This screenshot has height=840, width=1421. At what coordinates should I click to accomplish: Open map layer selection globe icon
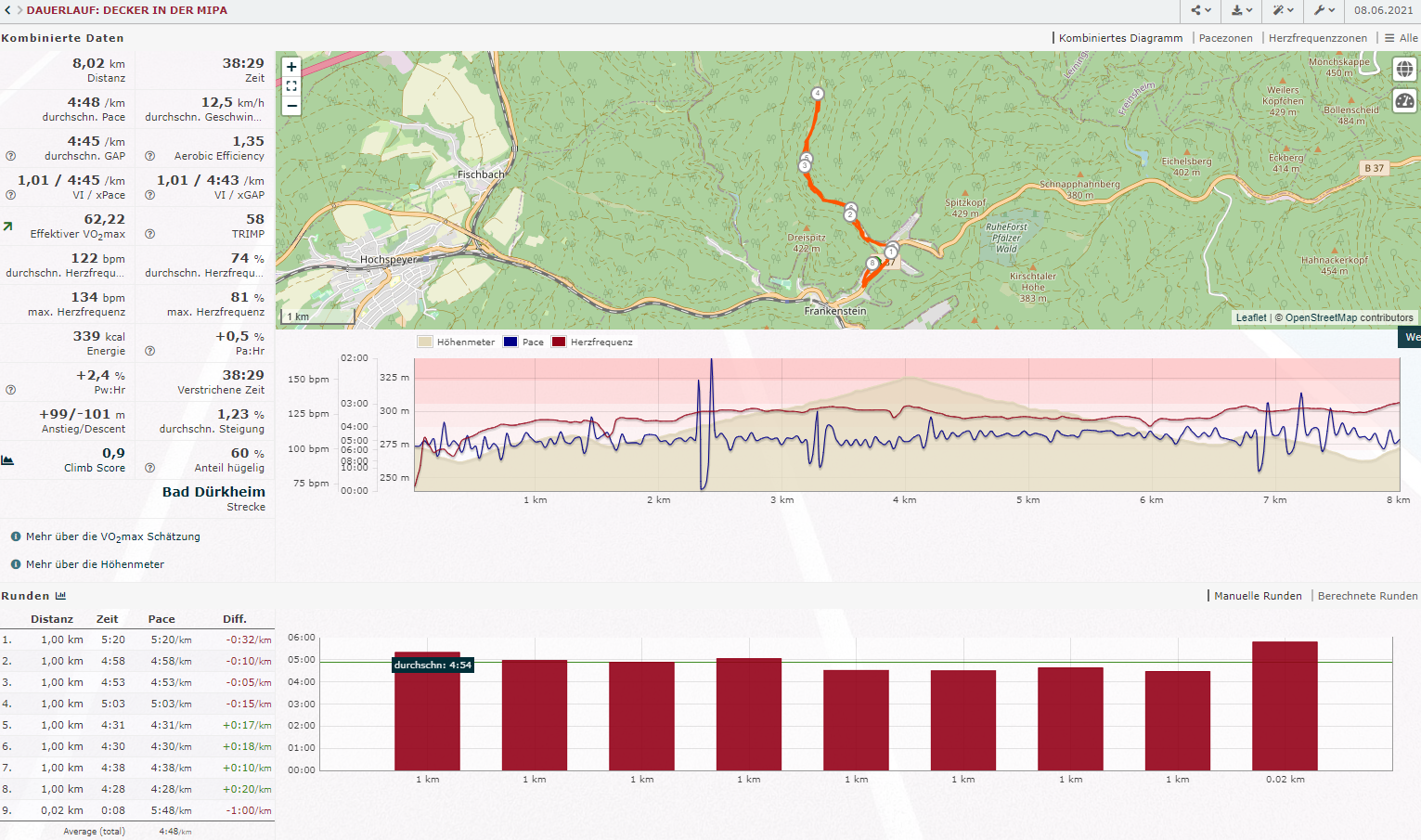[x=1404, y=70]
